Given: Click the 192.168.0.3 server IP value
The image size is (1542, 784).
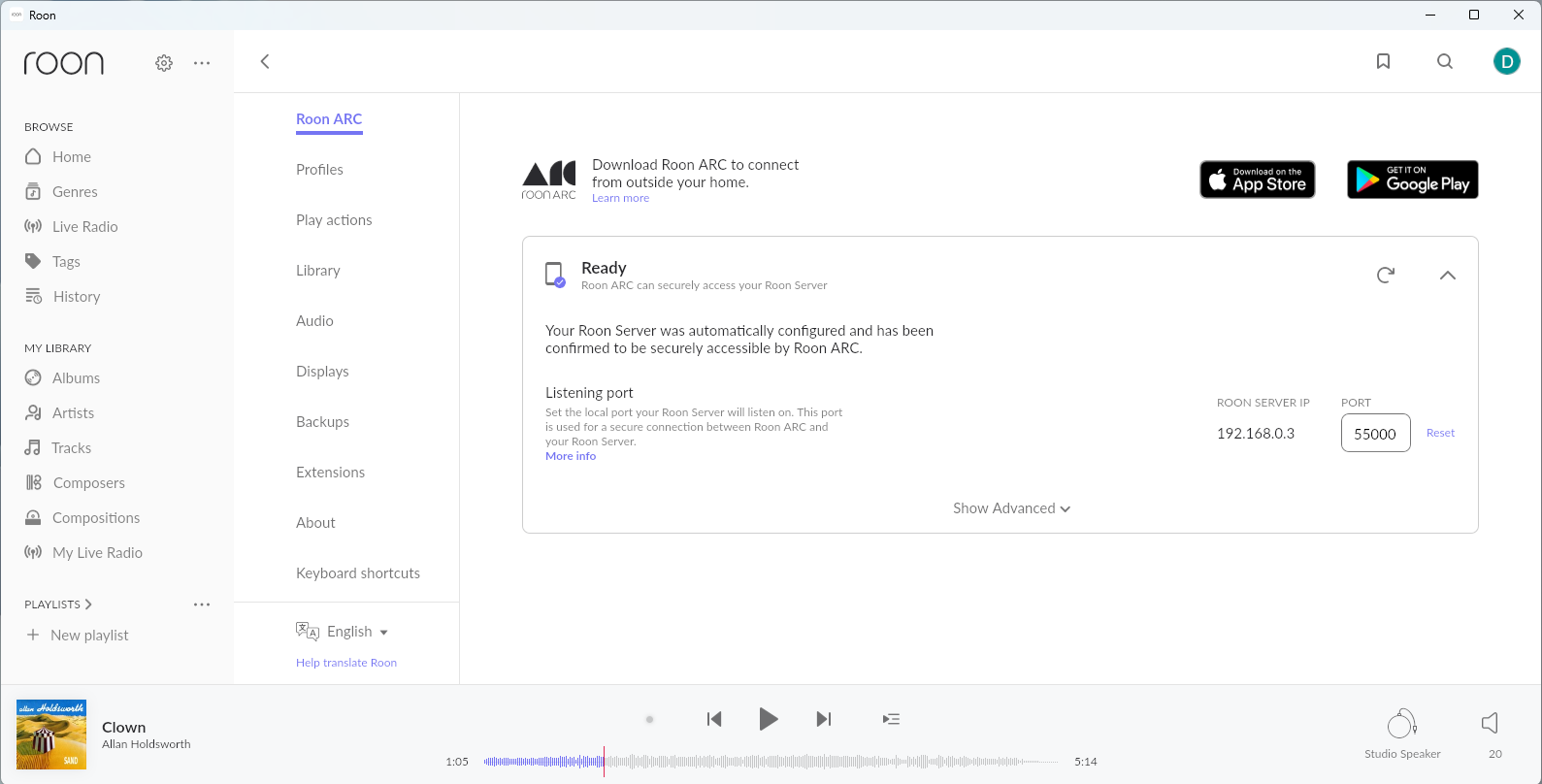Looking at the screenshot, I should click(1256, 434).
